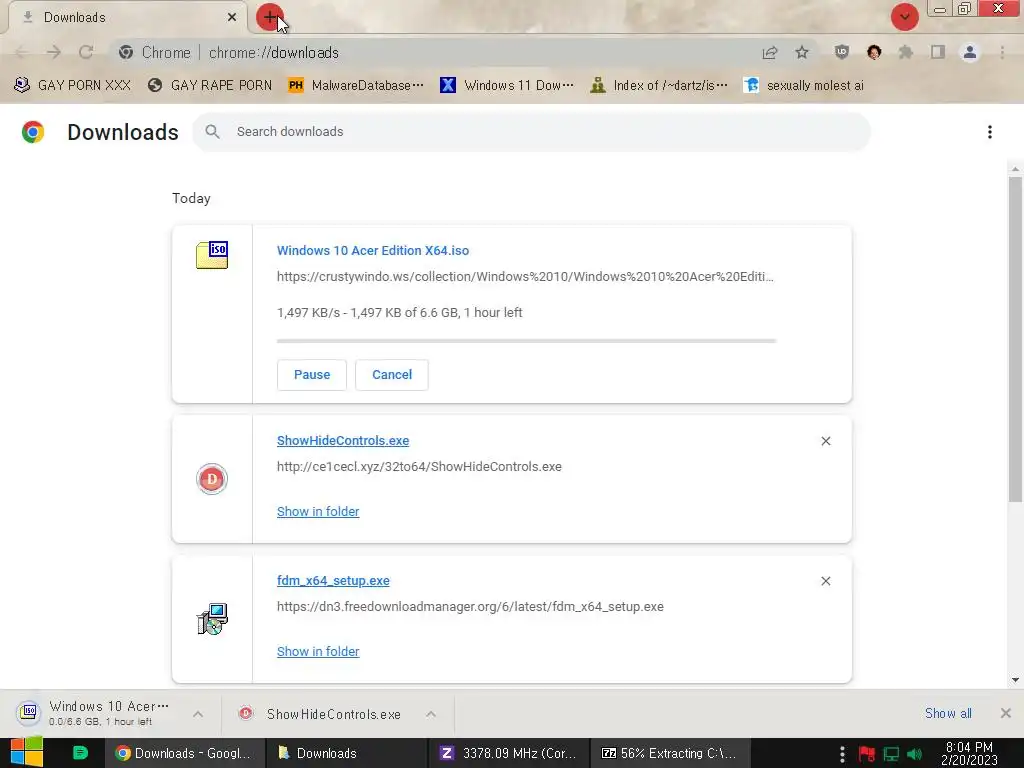Remove fdm_x64_setup.exe from the list
This screenshot has height=768, width=1024.
pos(825,581)
